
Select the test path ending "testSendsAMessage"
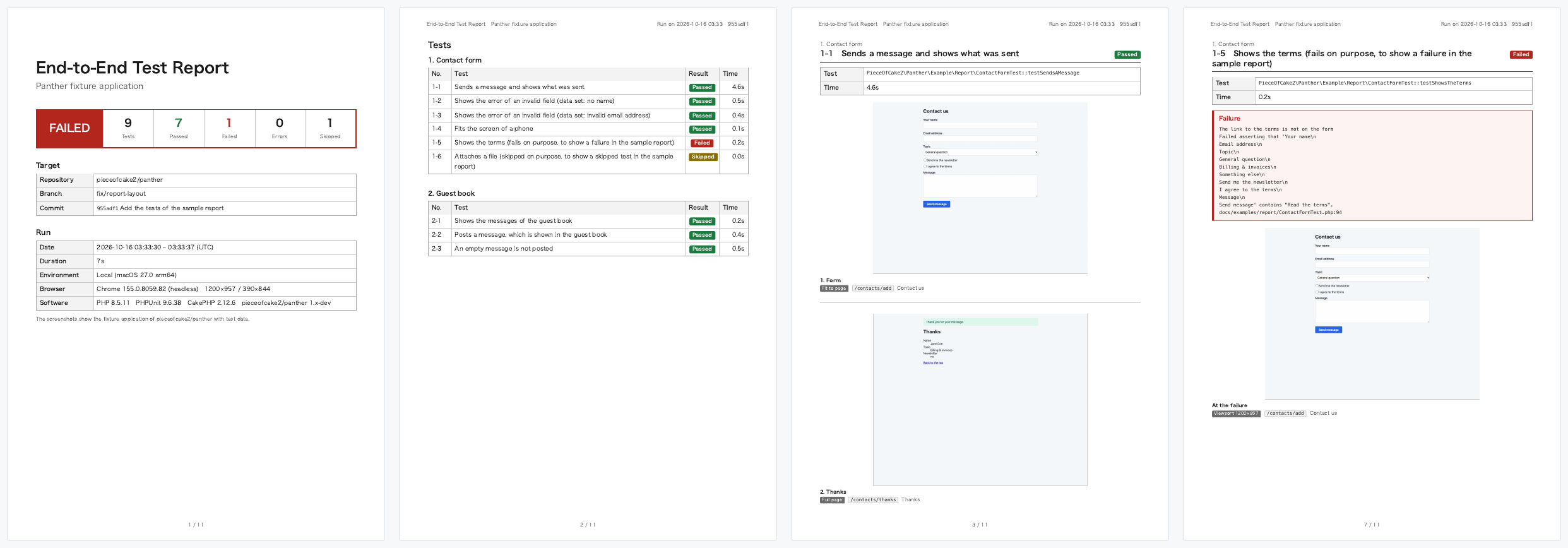tap(973, 73)
